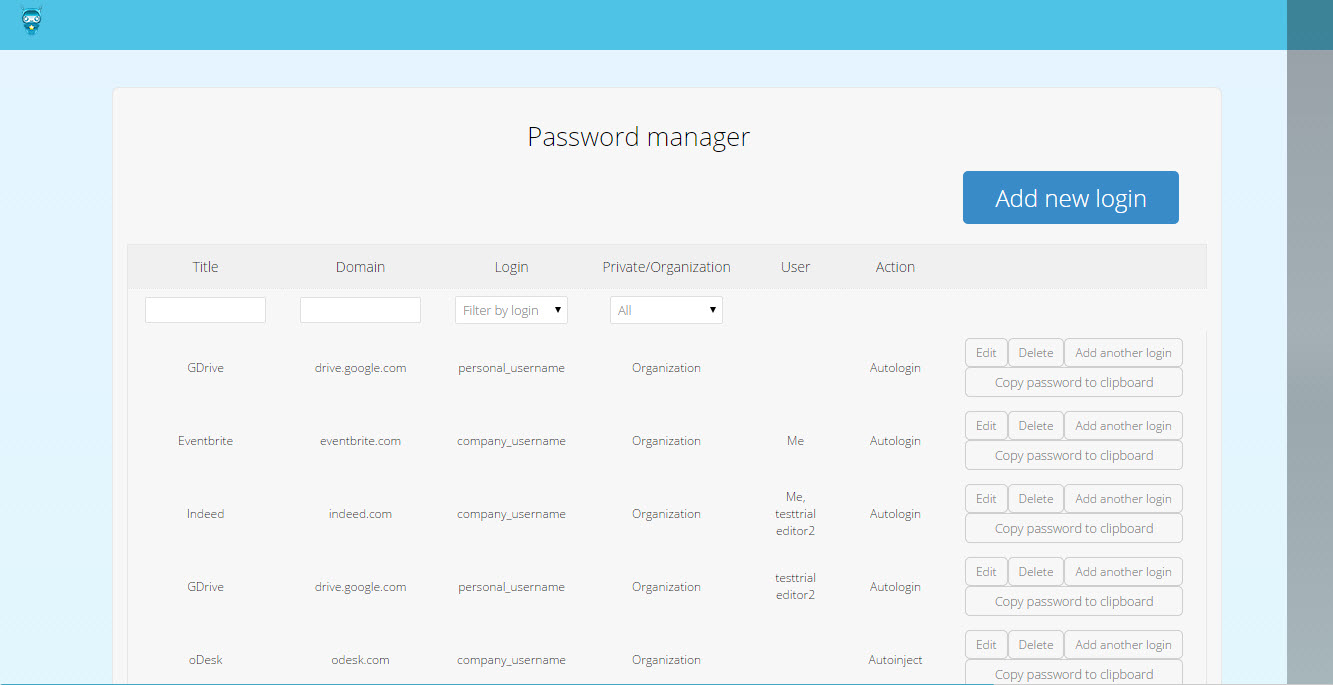The width and height of the screenshot is (1333, 685).
Task: Click the Title column header
Action: click(x=205, y=267)
